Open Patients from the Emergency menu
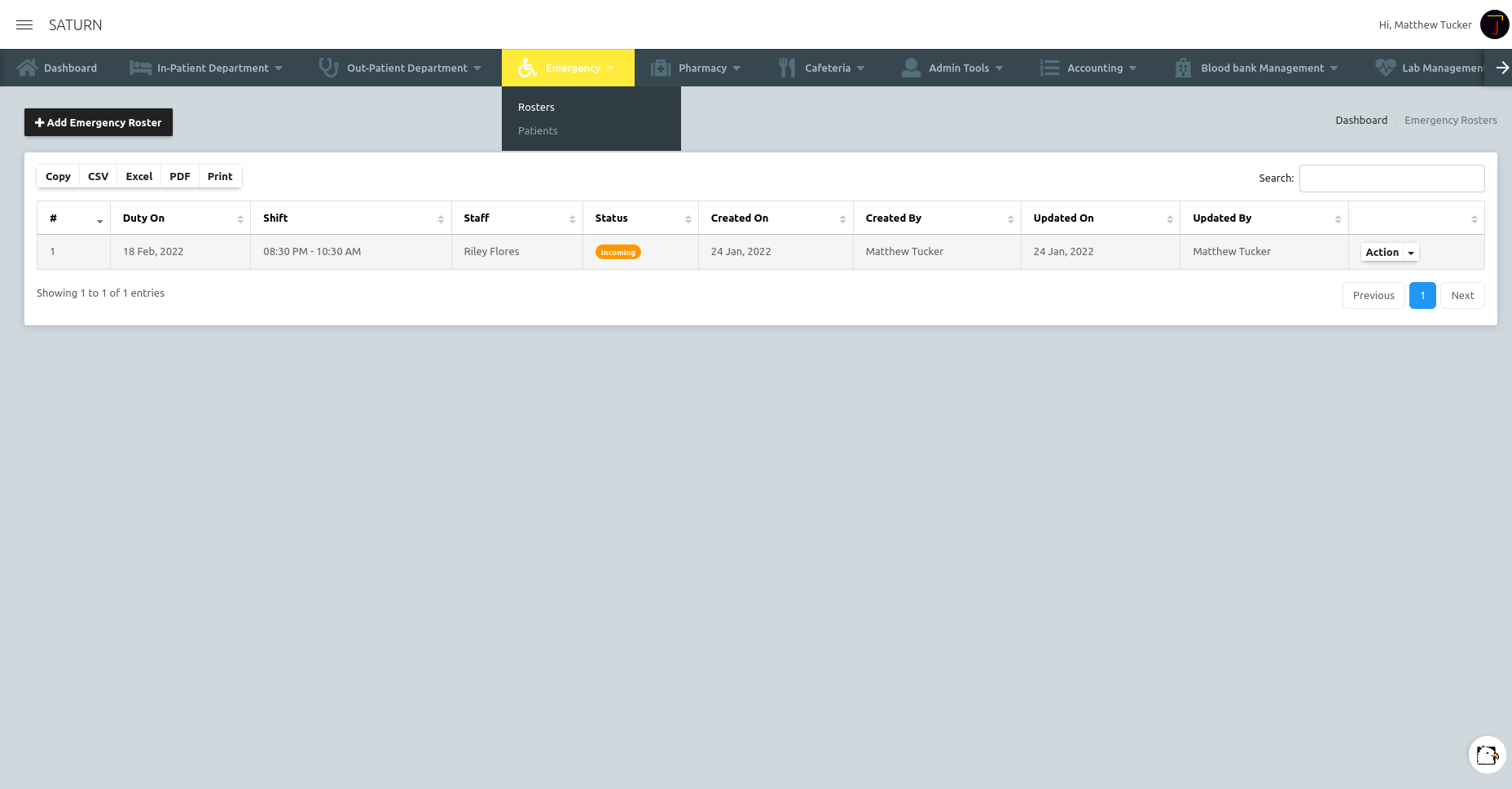The width and height of the screenshot is (1512, 789). 537,130
